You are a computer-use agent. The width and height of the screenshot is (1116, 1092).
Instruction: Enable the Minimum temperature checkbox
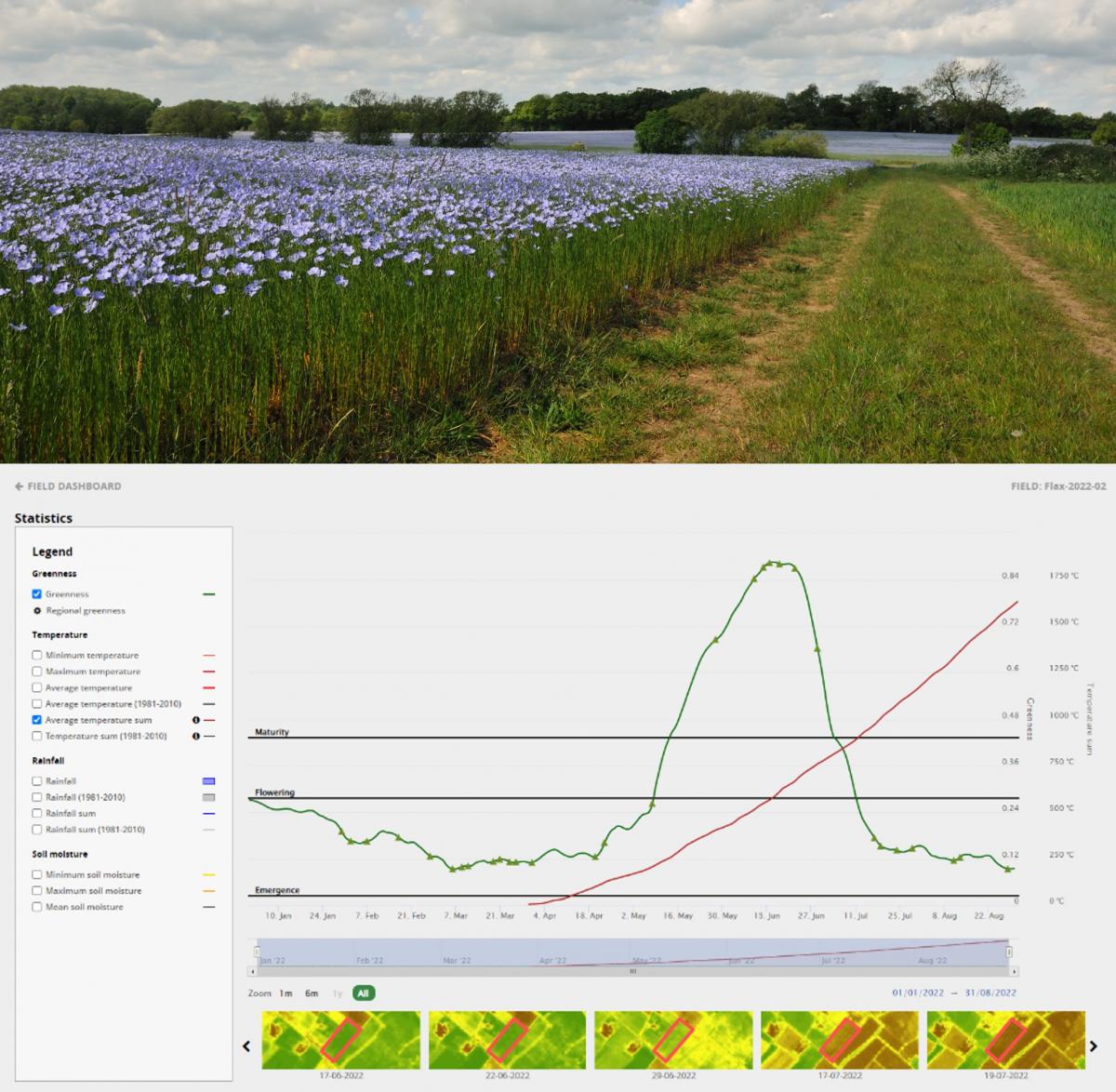[x=37, y=655]
